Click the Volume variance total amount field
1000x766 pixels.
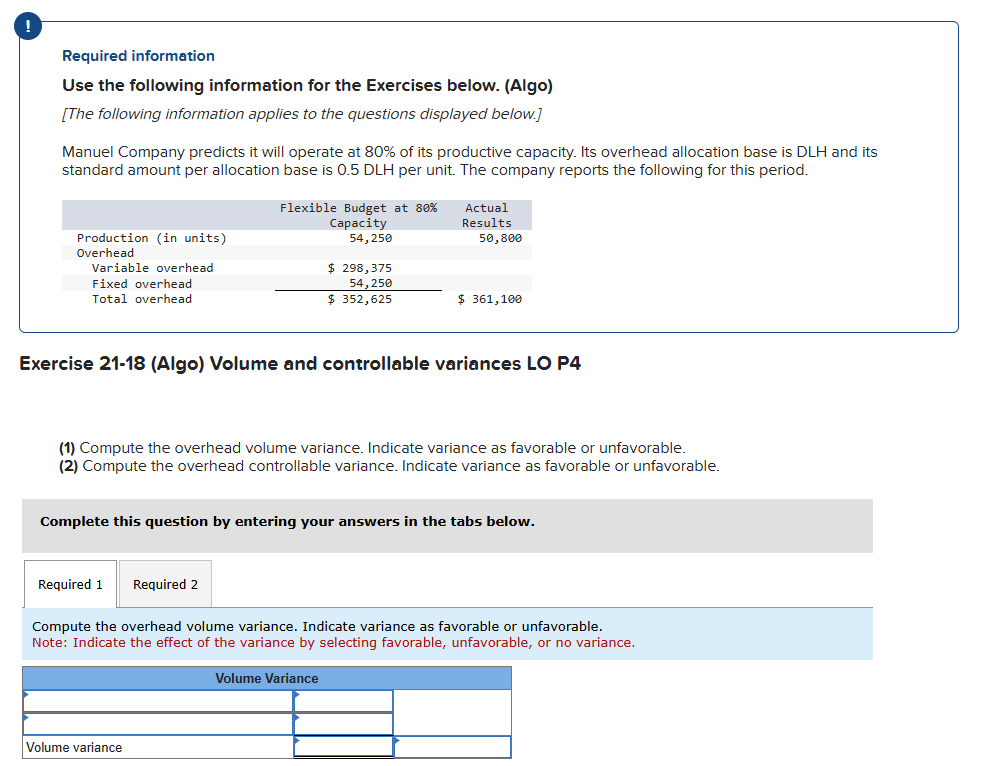pos(343,746)
